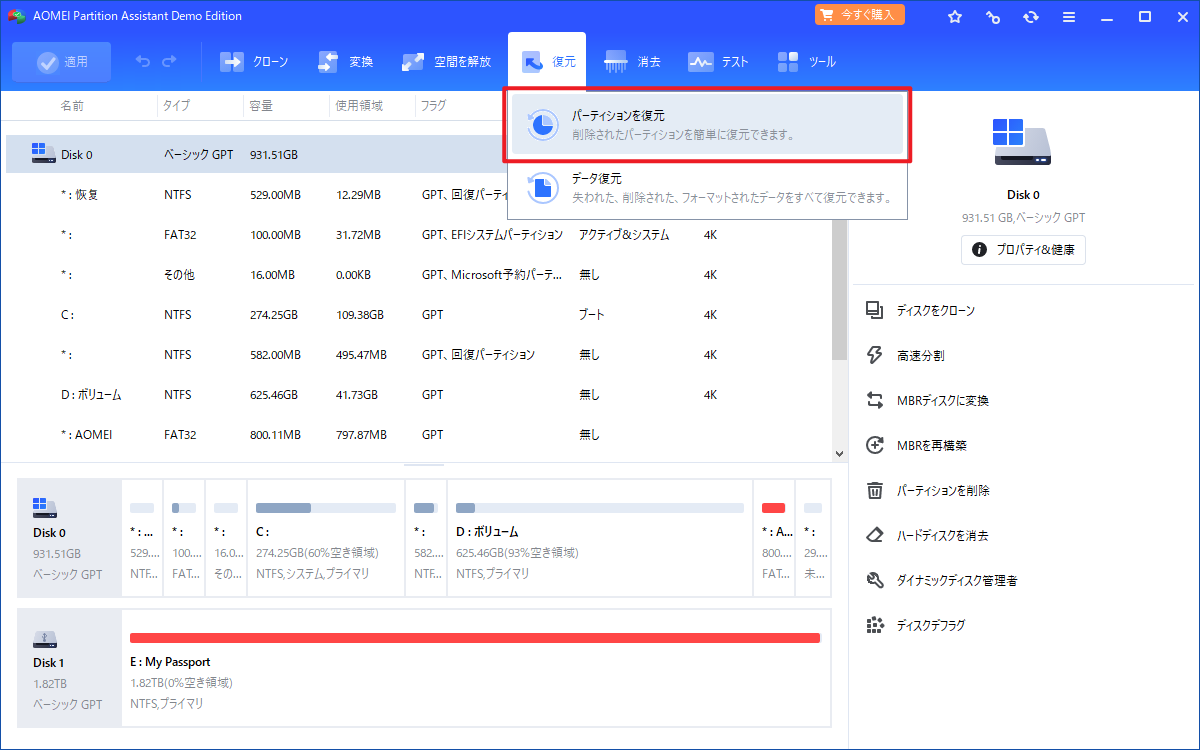Select the 恢复 NTFS 529.00MB partition row
Image resolution: width=1200 pixels, height=750 pixels.
418,194
